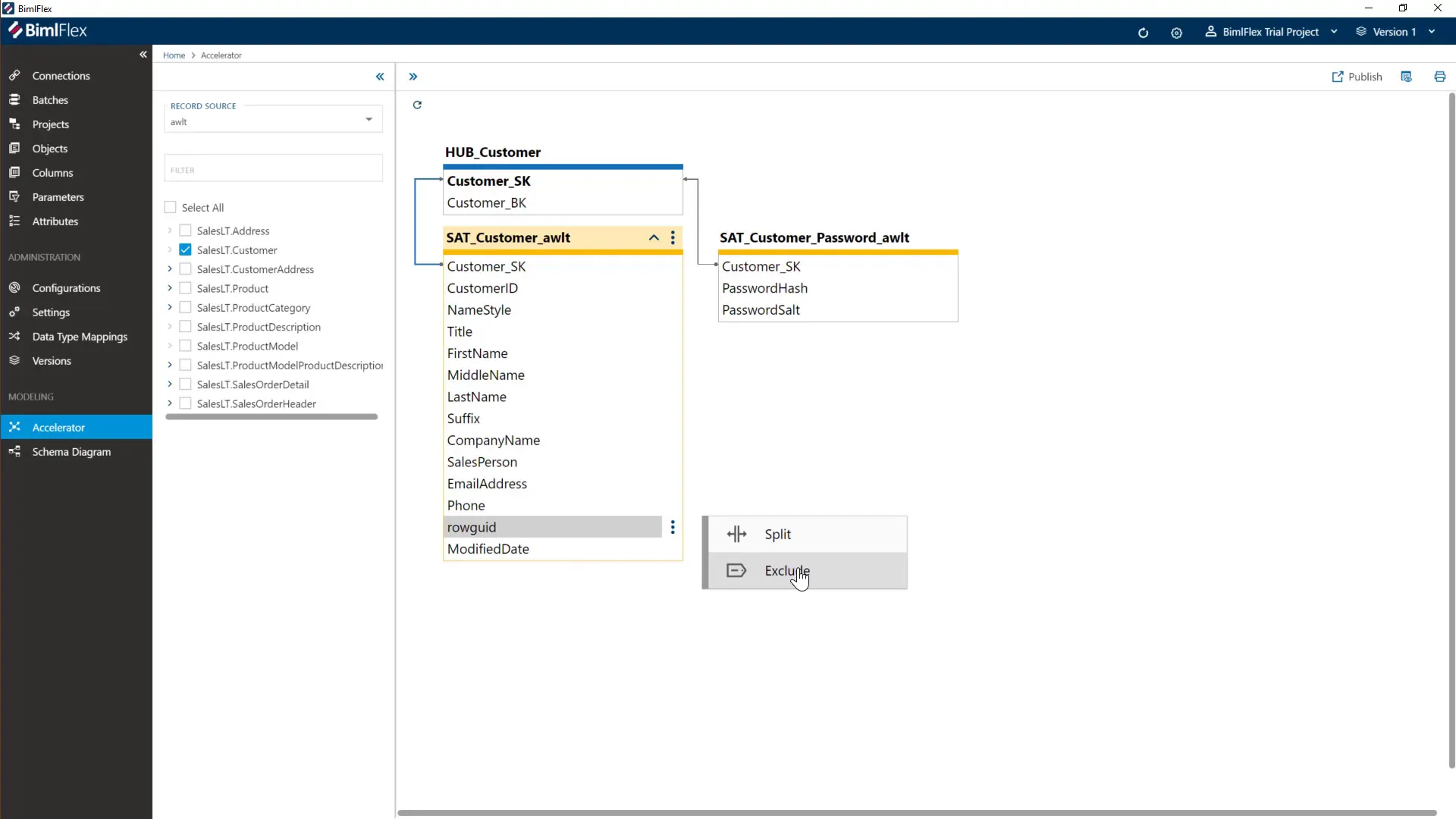Open the Connections sidebar item
Viewport: 1456px width, 819px height.
pos(76,76)
